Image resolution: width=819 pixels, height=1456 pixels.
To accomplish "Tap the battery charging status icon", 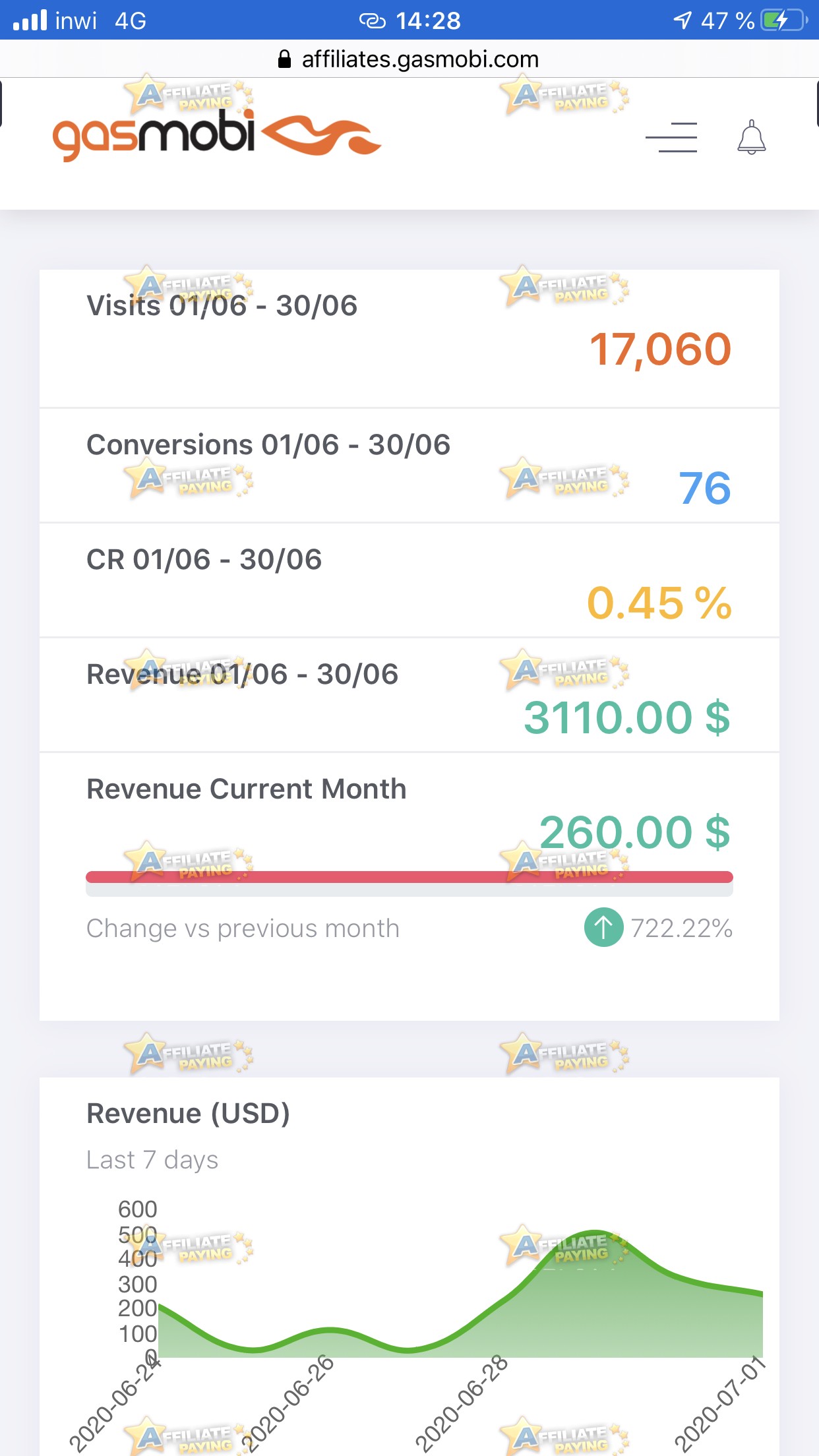I will pos(784,20).
